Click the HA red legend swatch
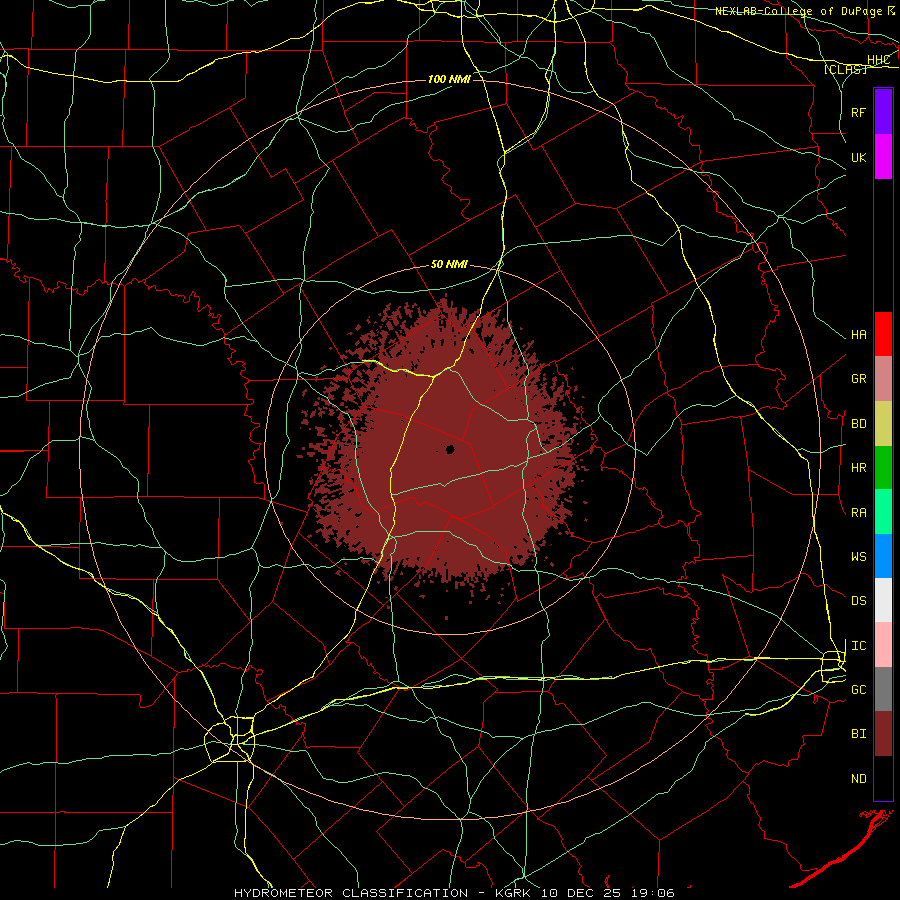 click(x=883, y=334)
